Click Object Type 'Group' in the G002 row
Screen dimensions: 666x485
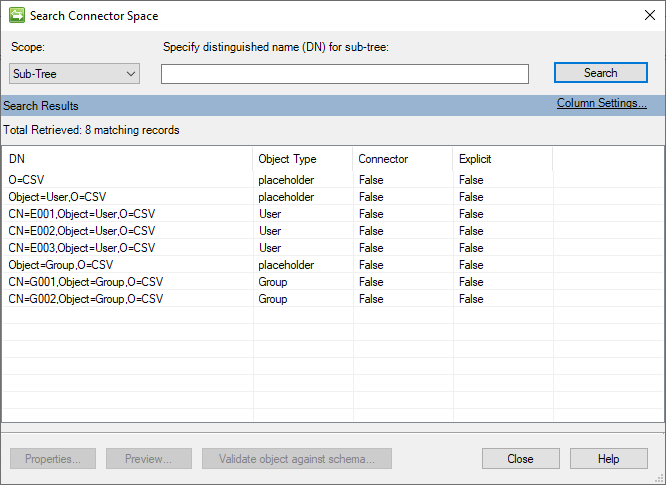click(x=273, y=299)
